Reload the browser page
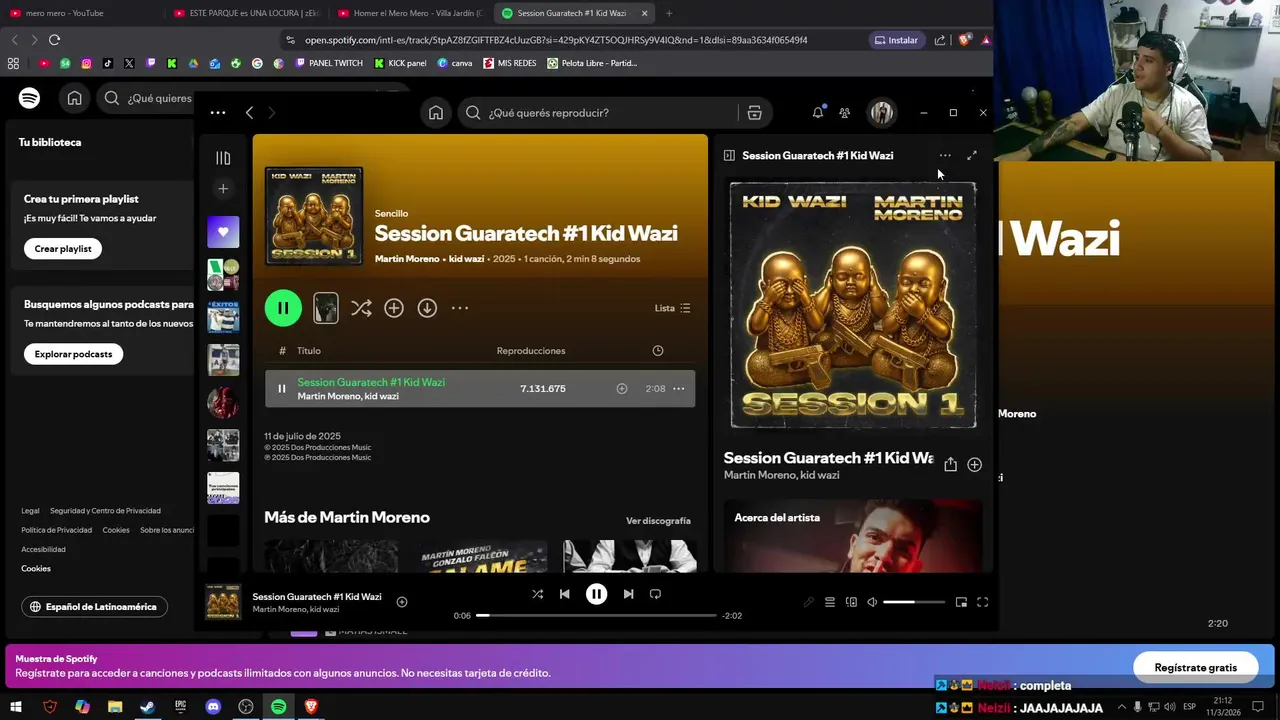Image resolution: width=1280 pixels, height=720 pixels. (x=54, y=40)
